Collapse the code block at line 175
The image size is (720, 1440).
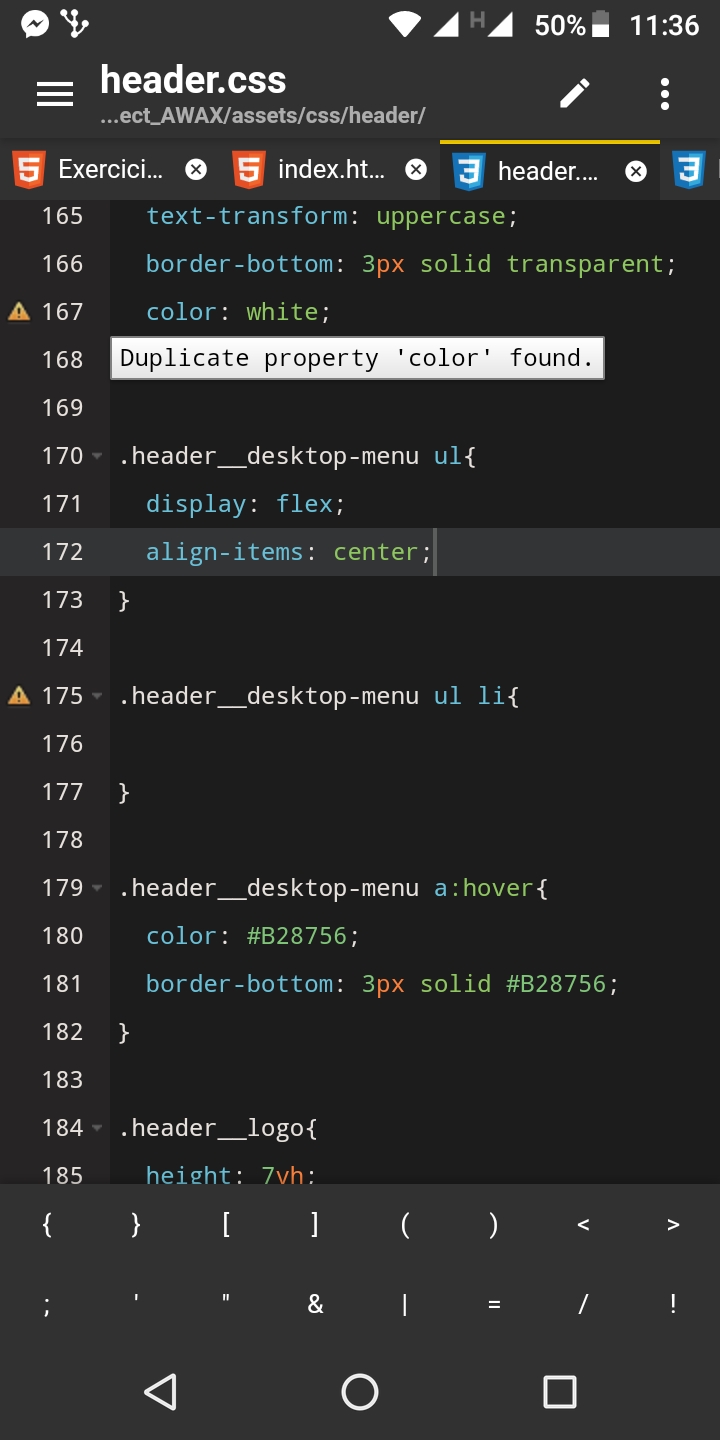tap(97, 696)
